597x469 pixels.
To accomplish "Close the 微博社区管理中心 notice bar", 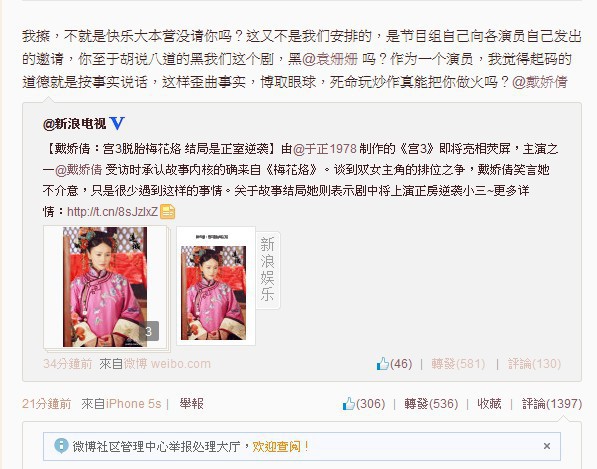I will (x=547, y=446).
